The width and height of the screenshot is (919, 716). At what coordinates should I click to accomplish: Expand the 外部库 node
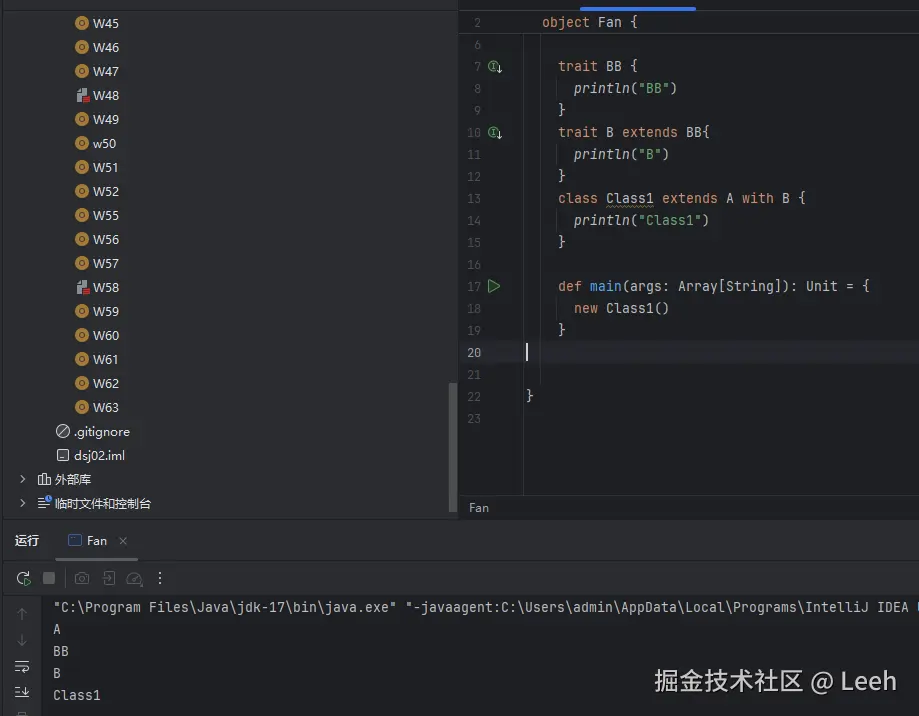click(x=22, y=479)
